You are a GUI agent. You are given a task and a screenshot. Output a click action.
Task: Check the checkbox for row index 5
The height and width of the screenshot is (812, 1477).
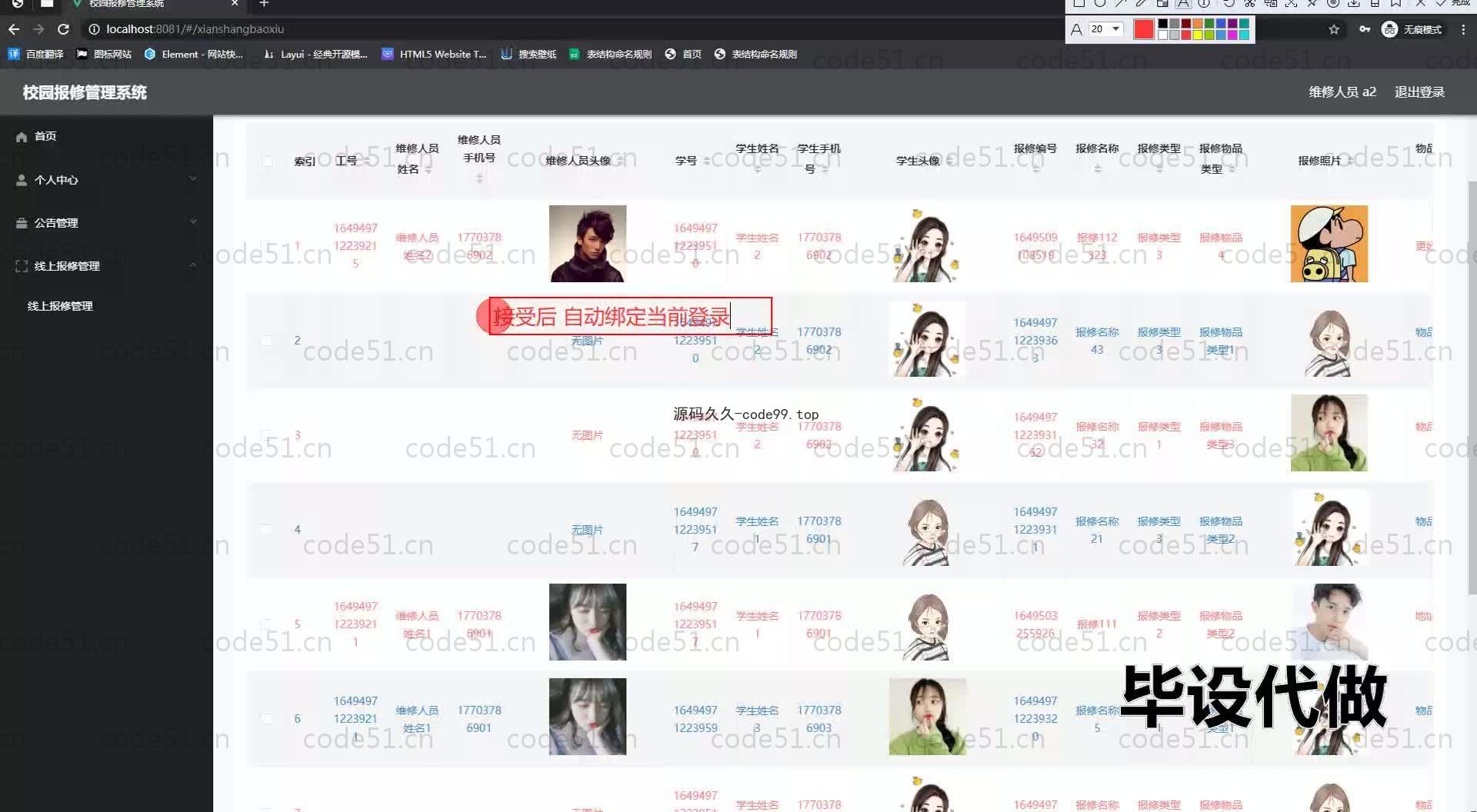point(266,624)
